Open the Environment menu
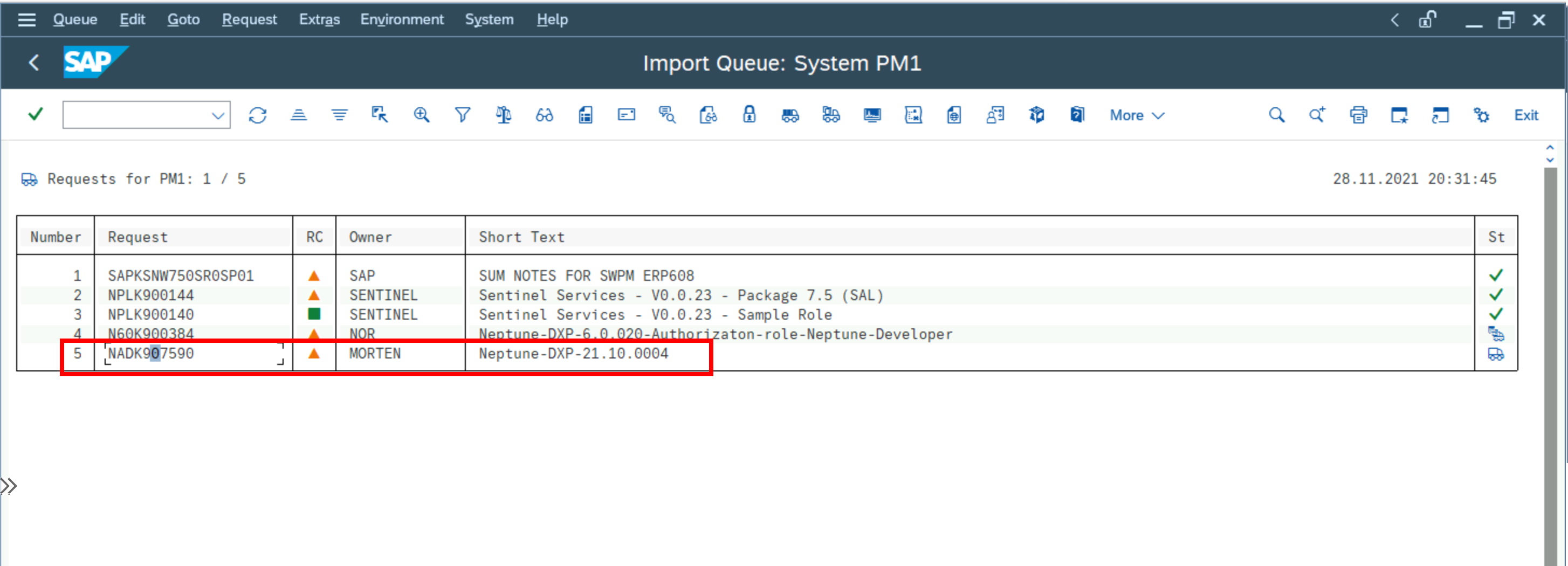This screenshot has height=566, width=1568. [x=402, y=19]
